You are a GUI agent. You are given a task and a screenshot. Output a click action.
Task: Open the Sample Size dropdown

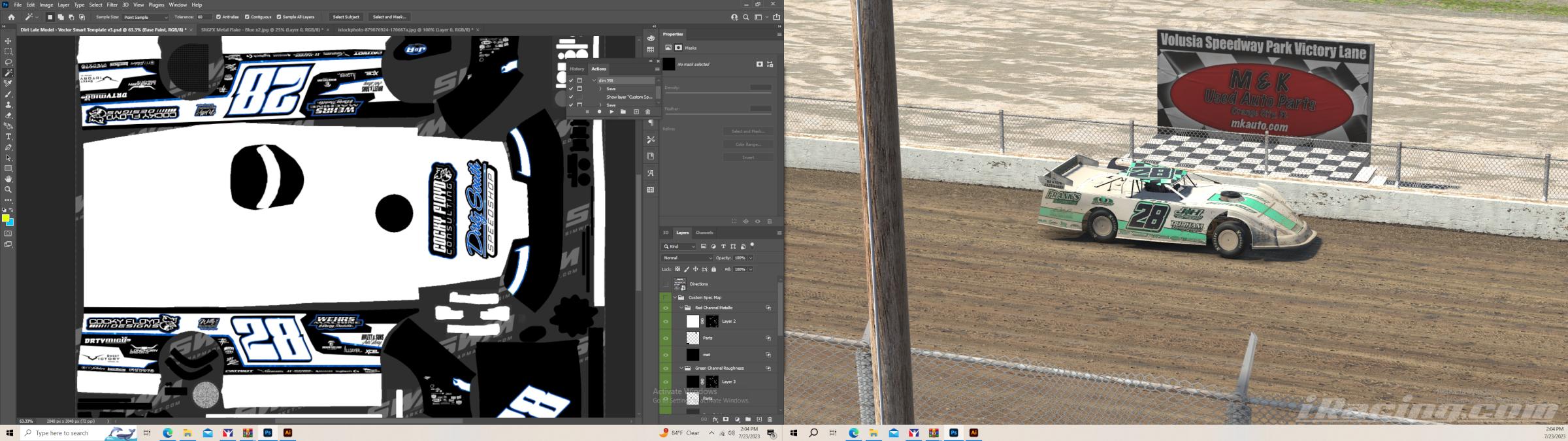pyautogui.click(x=145, y=17)
